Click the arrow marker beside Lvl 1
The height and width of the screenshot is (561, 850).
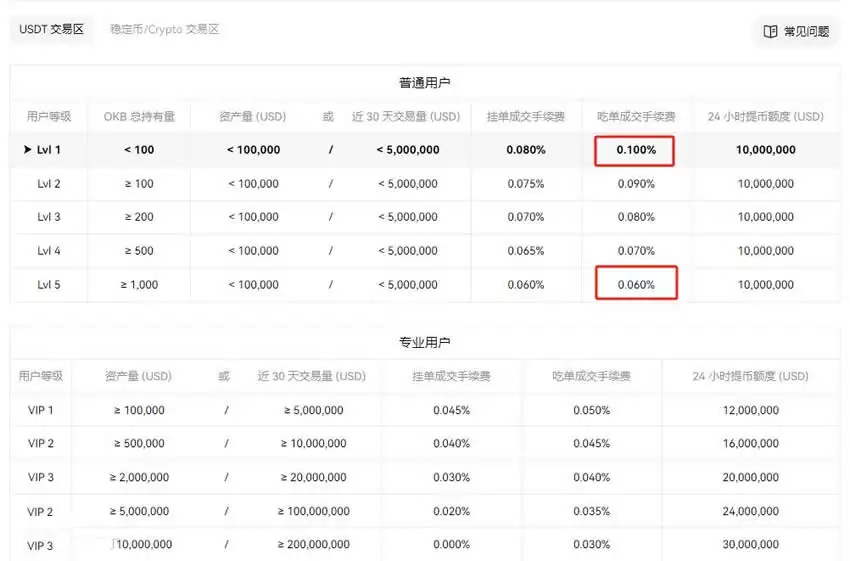click(28, 150)
